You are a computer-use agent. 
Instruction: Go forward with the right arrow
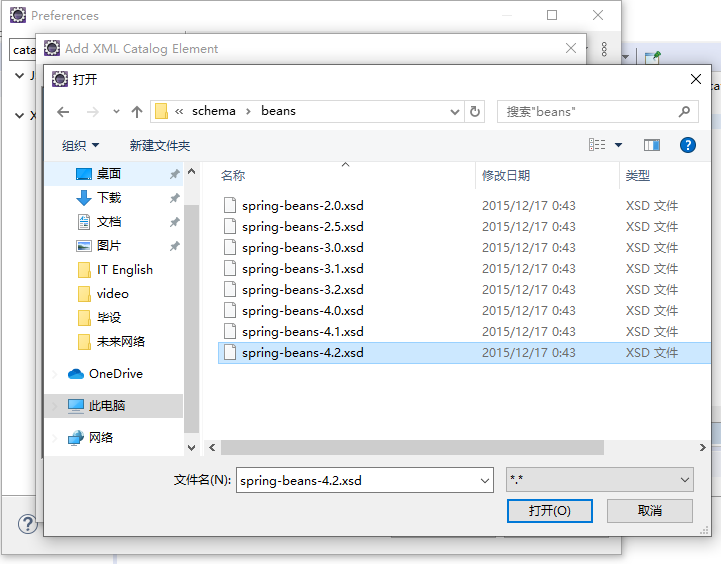(92, 112)
